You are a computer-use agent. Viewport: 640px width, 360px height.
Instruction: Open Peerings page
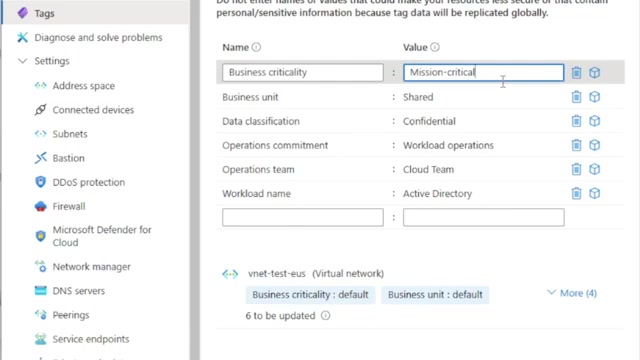point(71,315)
